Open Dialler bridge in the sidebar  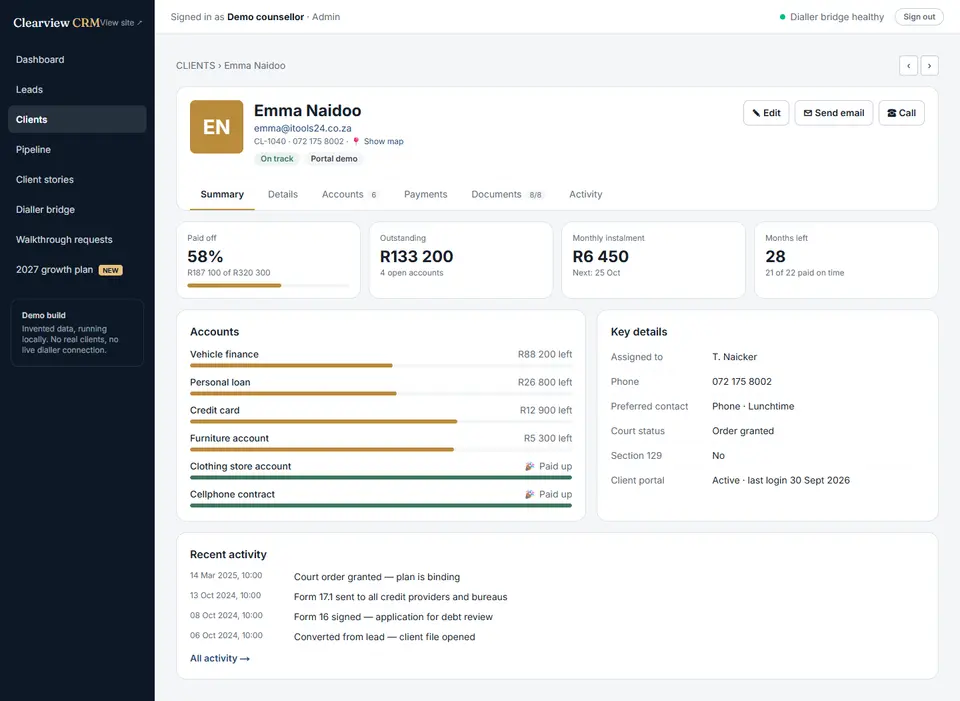point(77,209)
